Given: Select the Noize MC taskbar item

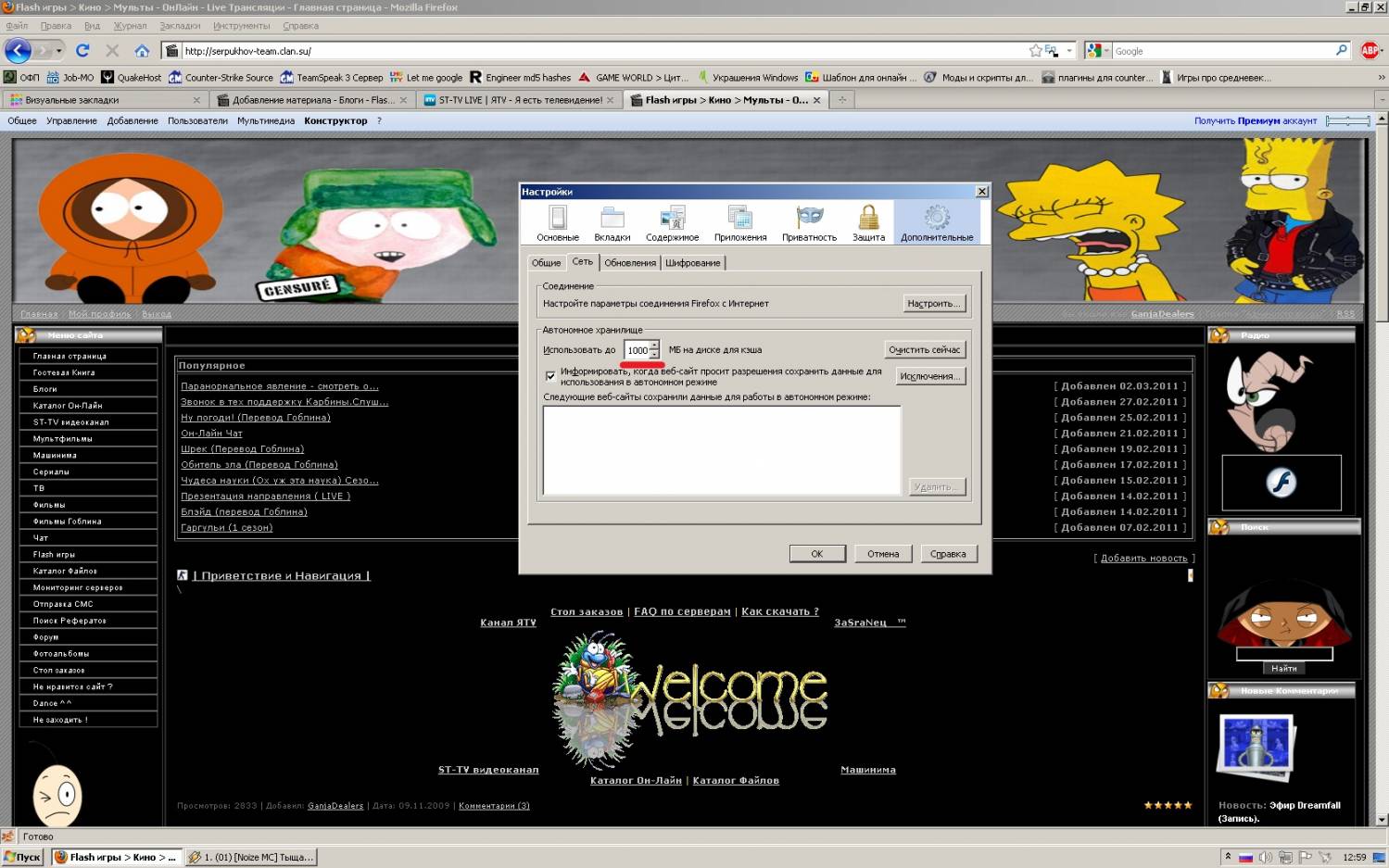Looking at the screenshot, I should (251, 857).
